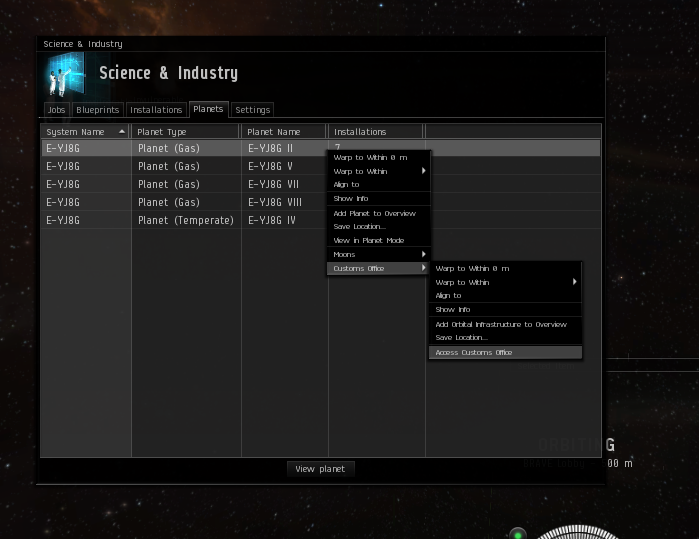The image size is (699, 539).
Task: Choose Show Info in planet menu
Action: 378,198
